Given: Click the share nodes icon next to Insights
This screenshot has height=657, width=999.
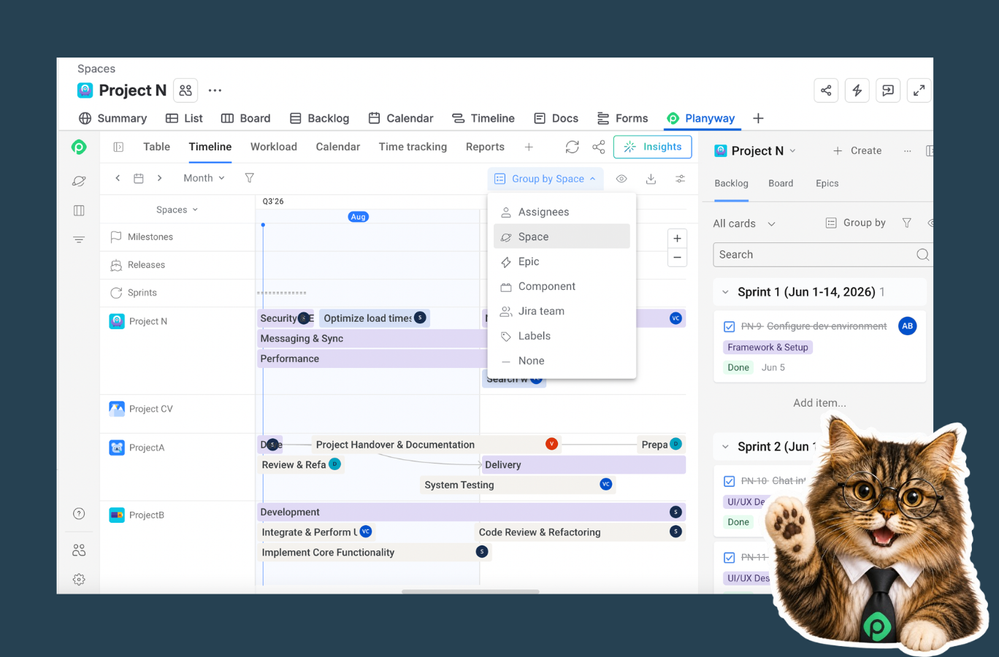Looking at the screenshot, I should coord(599,147).
